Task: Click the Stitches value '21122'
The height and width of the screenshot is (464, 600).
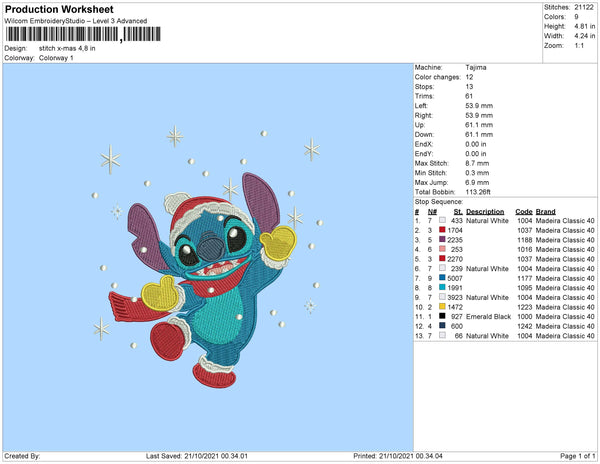Action: (584, 7)
